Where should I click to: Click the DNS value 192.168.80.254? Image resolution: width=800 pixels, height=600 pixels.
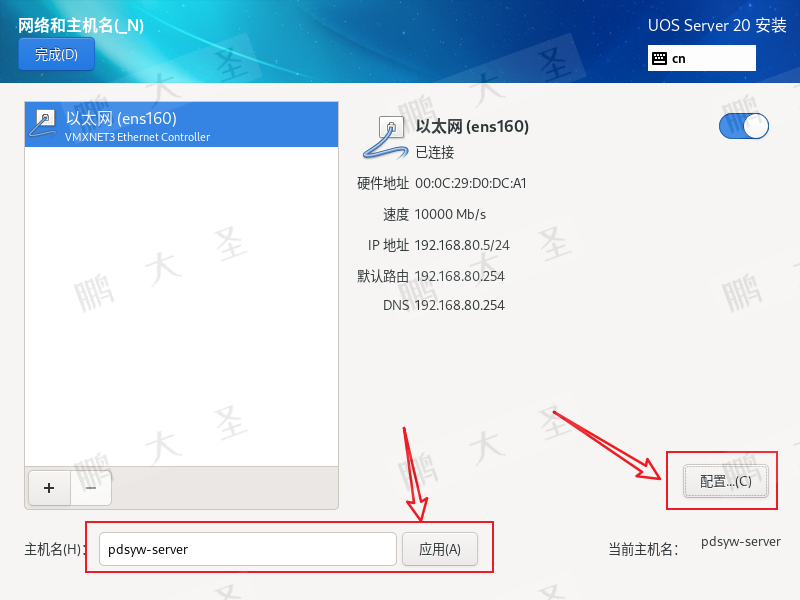point(460,305)
